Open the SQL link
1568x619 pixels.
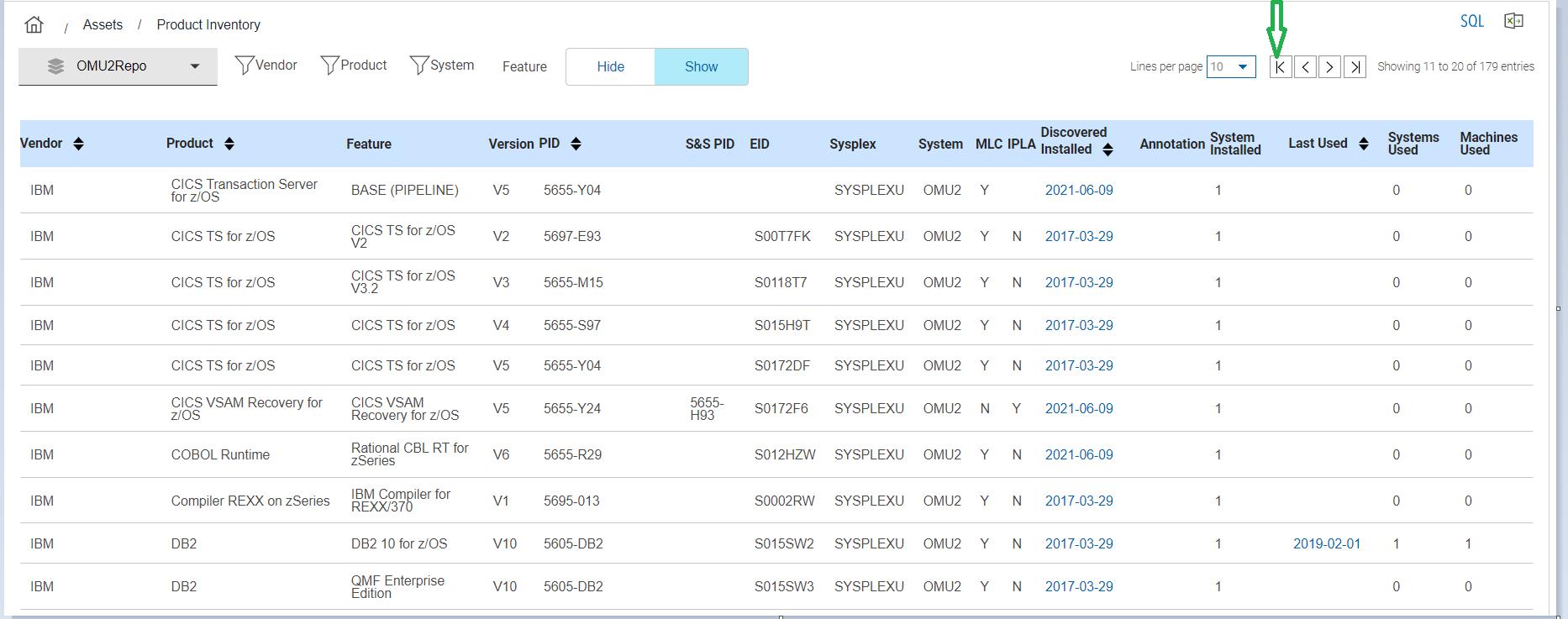click(1471, 21)
